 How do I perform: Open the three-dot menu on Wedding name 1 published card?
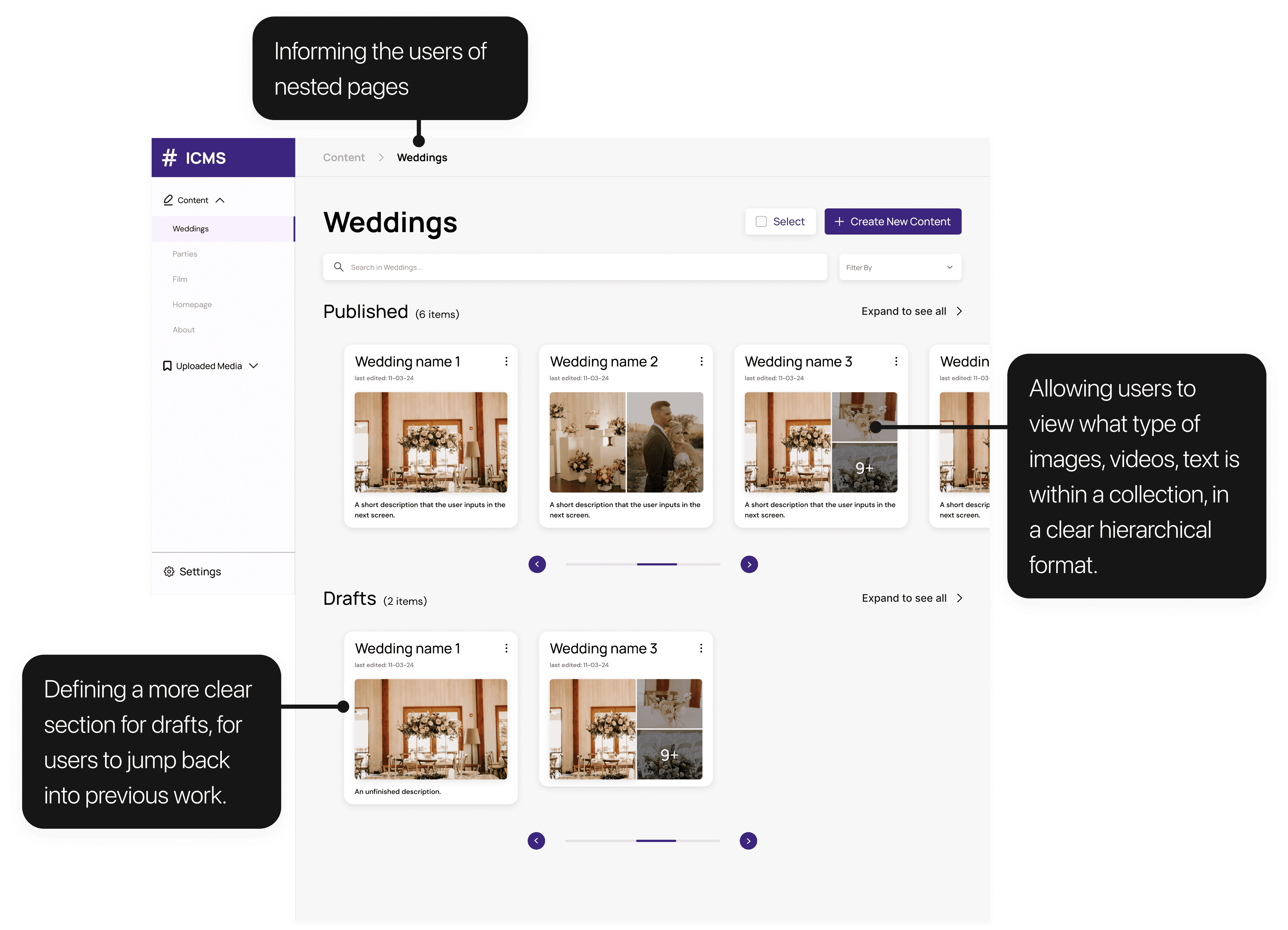click(506, 362)
